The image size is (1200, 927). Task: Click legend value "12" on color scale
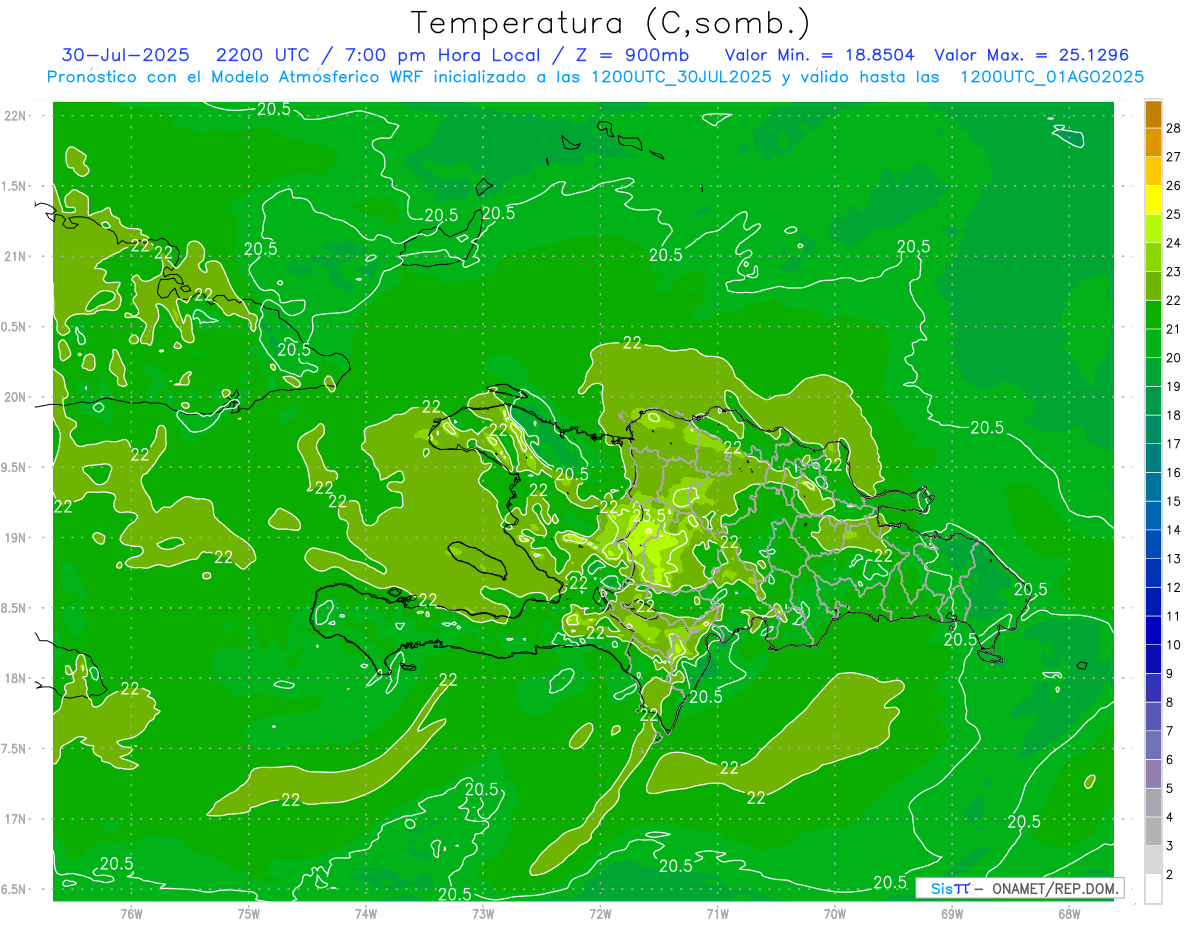tap(1174, 587)
